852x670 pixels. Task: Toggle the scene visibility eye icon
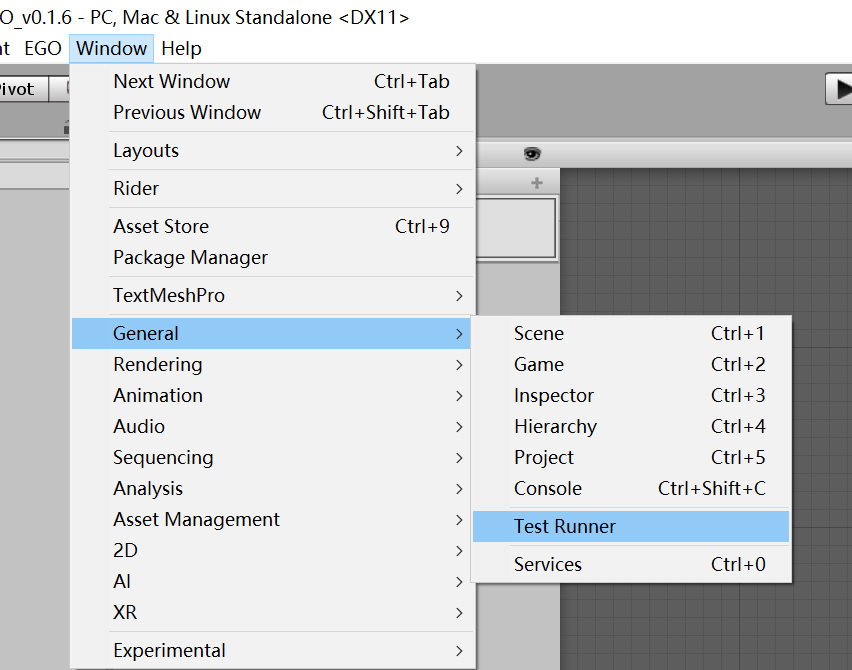pyautogui.click(x=532, y=154)
